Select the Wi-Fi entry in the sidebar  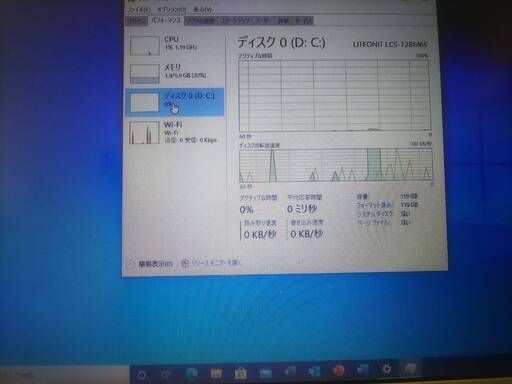coord(175,132)
